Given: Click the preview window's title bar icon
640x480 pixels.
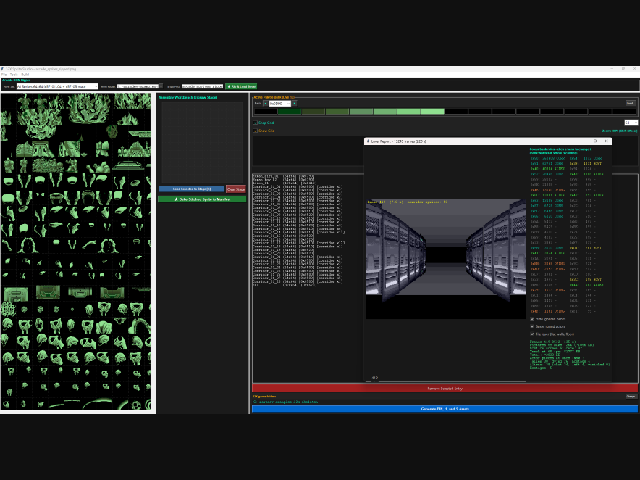Looking at the screenshot, I should [x=368, y=141].
